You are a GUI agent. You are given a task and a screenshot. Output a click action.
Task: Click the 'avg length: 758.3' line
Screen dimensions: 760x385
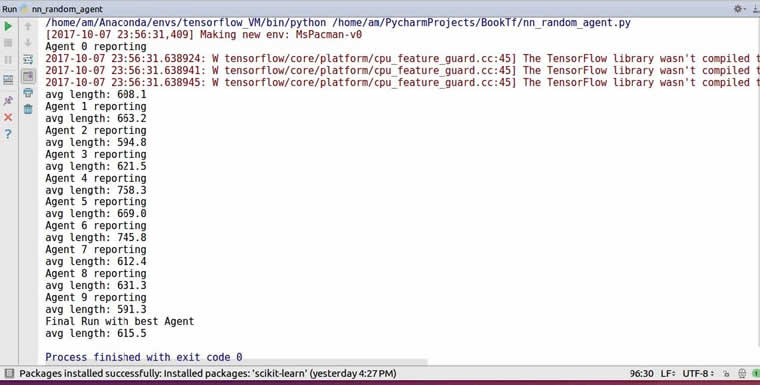tap(95, 190)
